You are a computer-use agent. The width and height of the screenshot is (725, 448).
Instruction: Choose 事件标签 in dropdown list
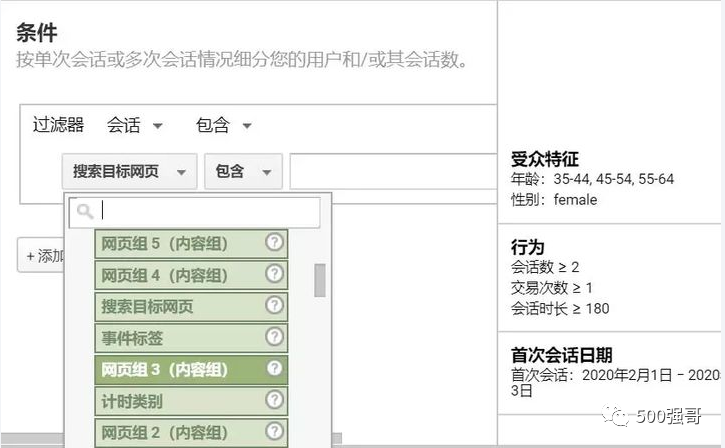tap(191, 338)
